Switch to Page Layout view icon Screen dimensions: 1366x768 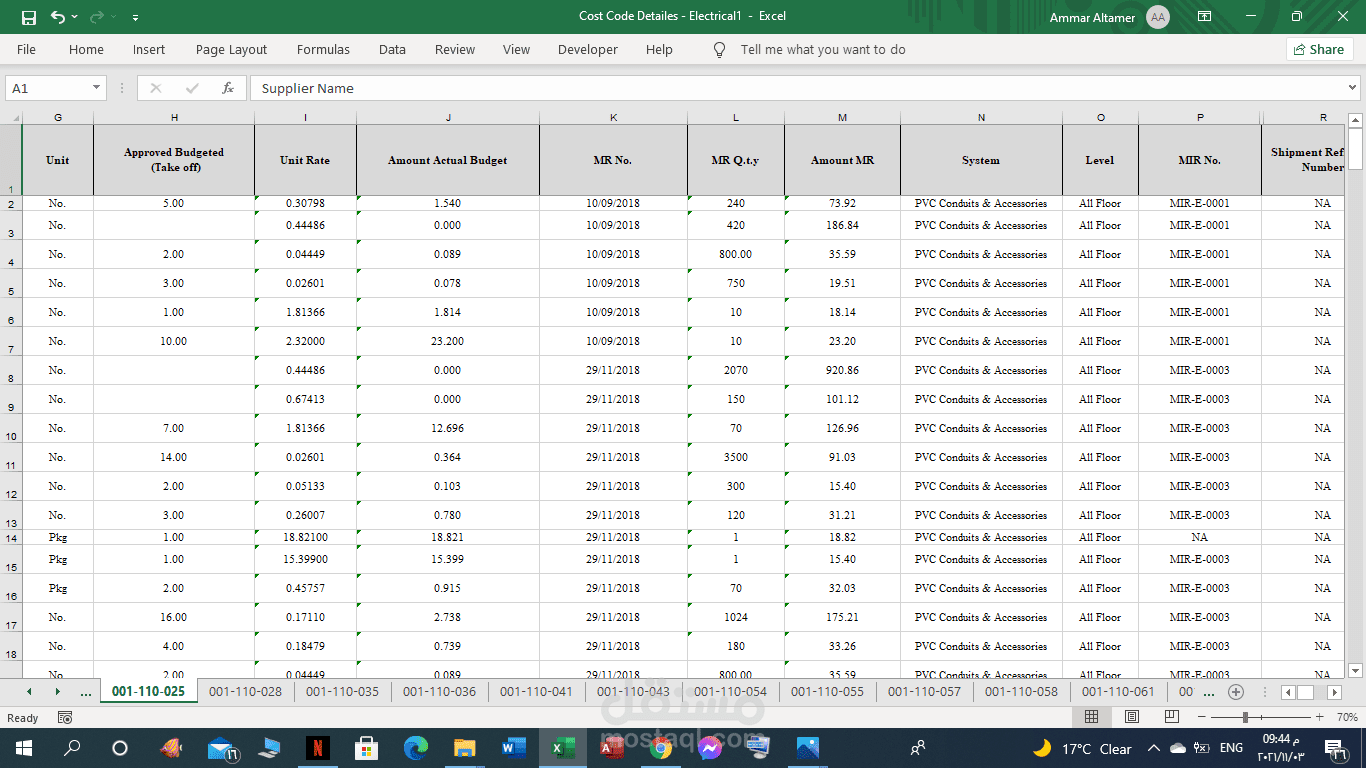[1131, 717]
